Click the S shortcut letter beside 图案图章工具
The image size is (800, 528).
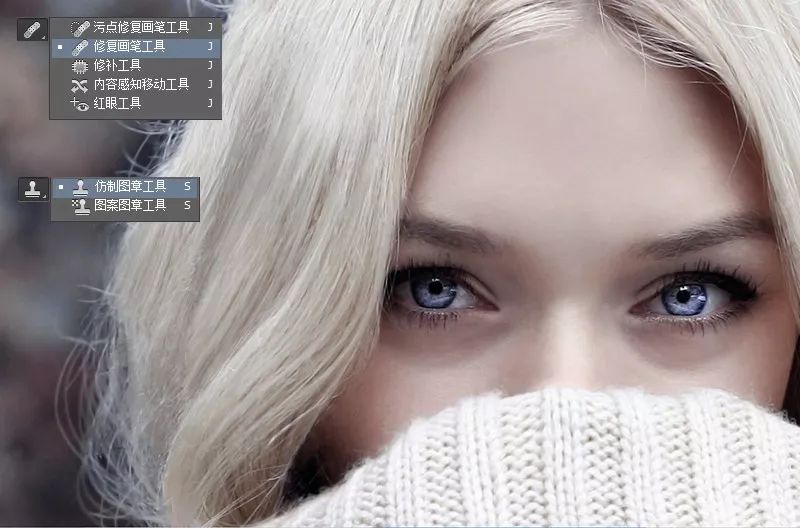[x=187, y=206]
